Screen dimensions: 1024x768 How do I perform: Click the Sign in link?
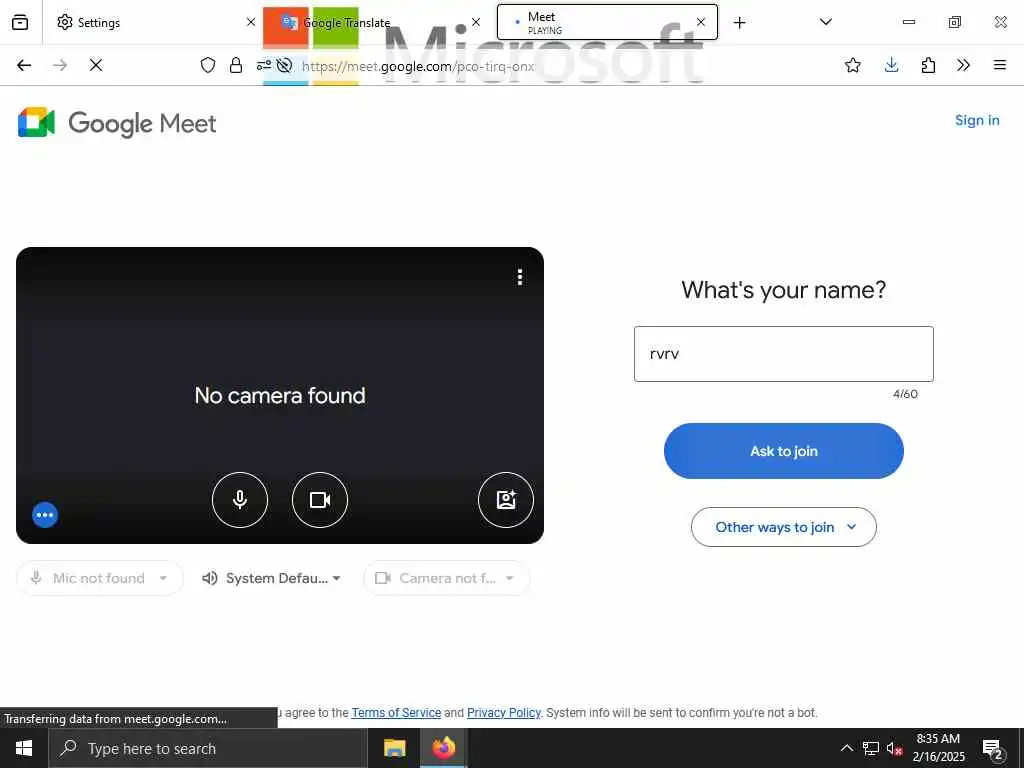coord(977,120)
